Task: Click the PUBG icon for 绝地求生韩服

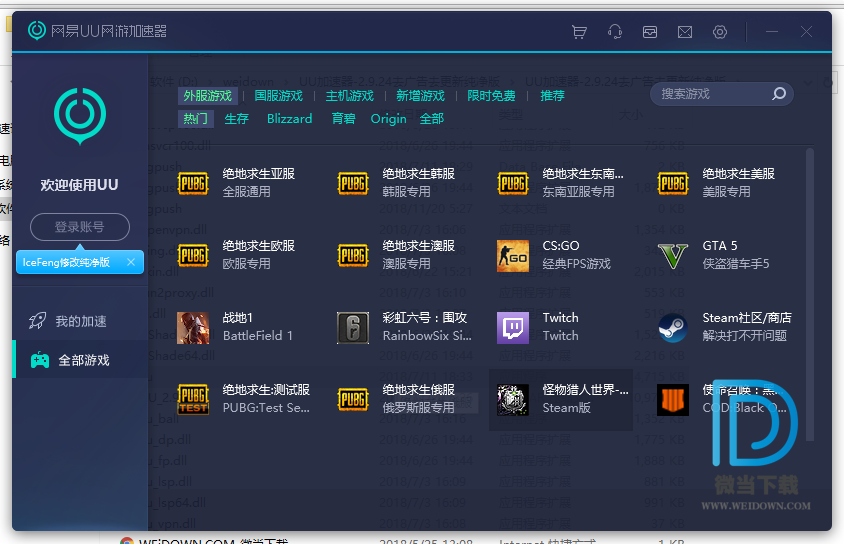Action: (x=353, y=183)
